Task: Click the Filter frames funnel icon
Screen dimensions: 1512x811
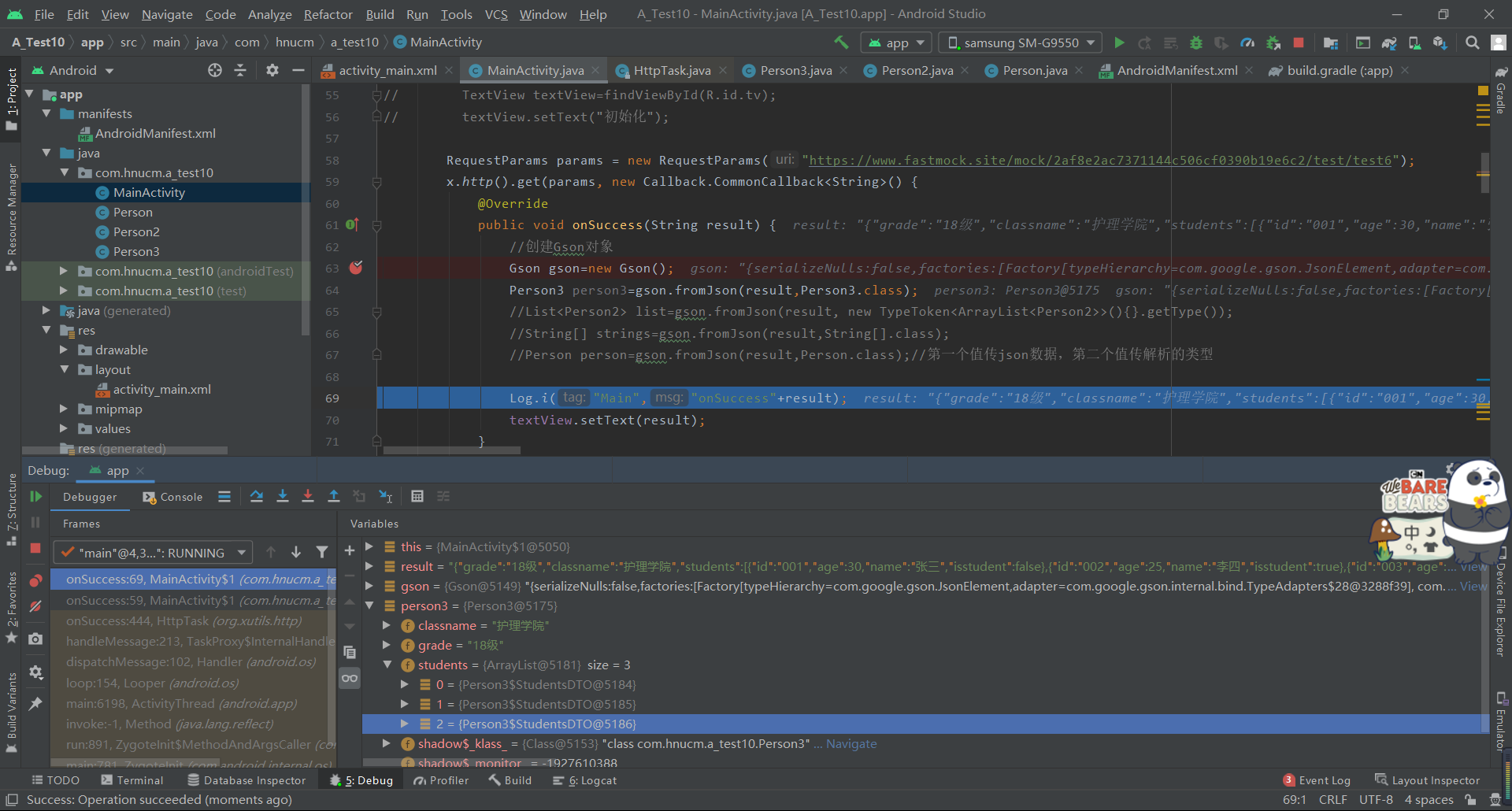Action: (322, 552)
